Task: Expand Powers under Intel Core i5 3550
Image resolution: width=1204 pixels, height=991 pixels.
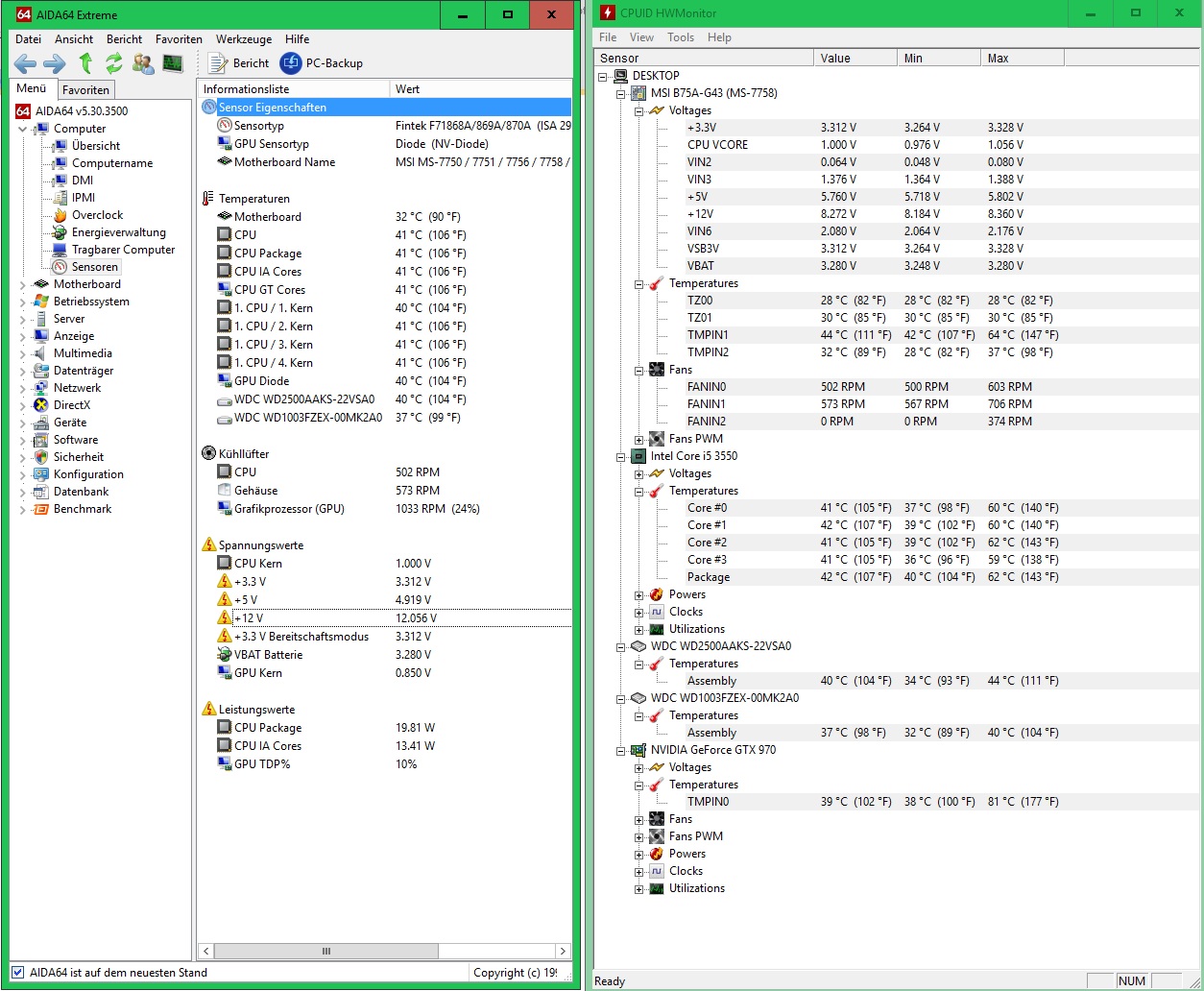Action: pyautogui.click(x=639, y=594)
